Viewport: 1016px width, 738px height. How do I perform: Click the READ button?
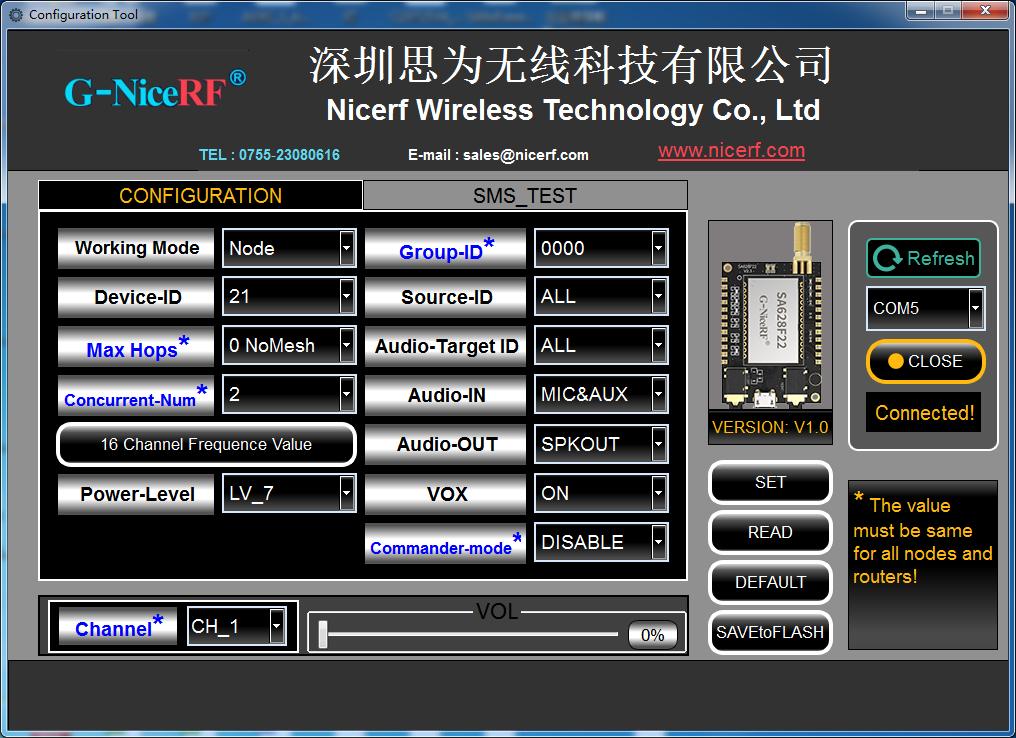pos(770,532)
